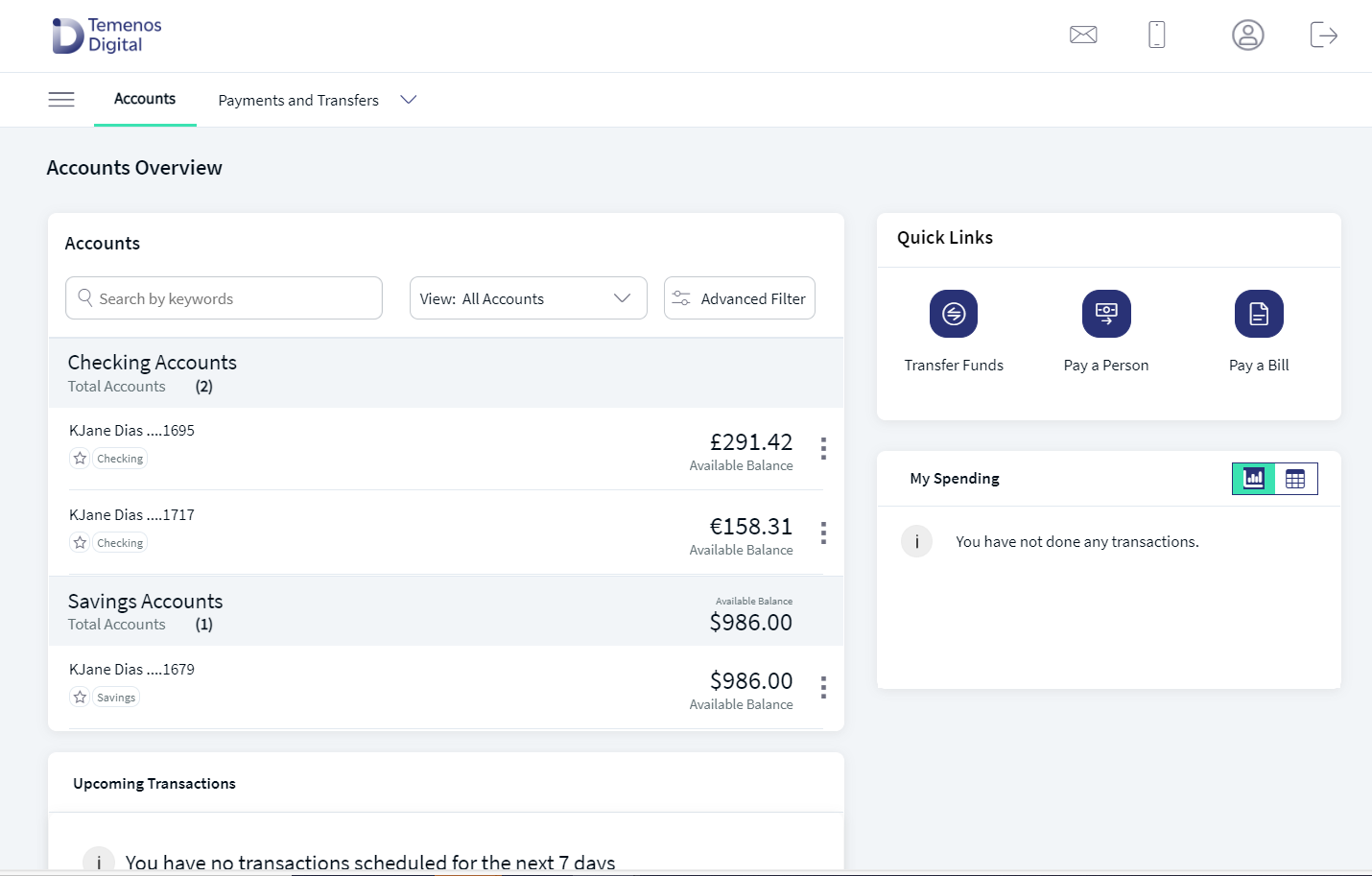Open options menu for account 1679
Viewport: 1372px width, 876px height.
tap(823, 687)
